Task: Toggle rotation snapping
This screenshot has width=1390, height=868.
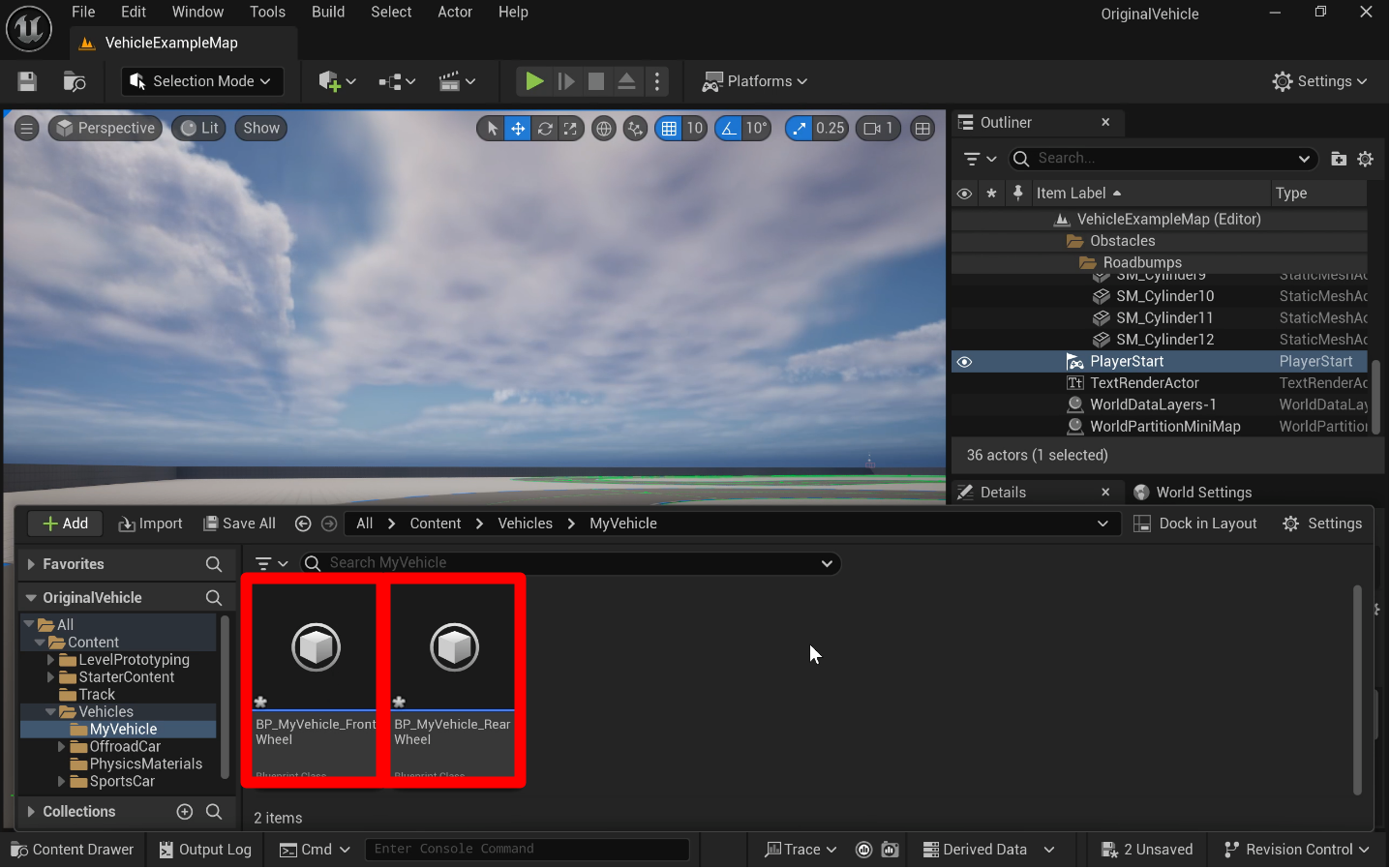Action: coord(729,128)
